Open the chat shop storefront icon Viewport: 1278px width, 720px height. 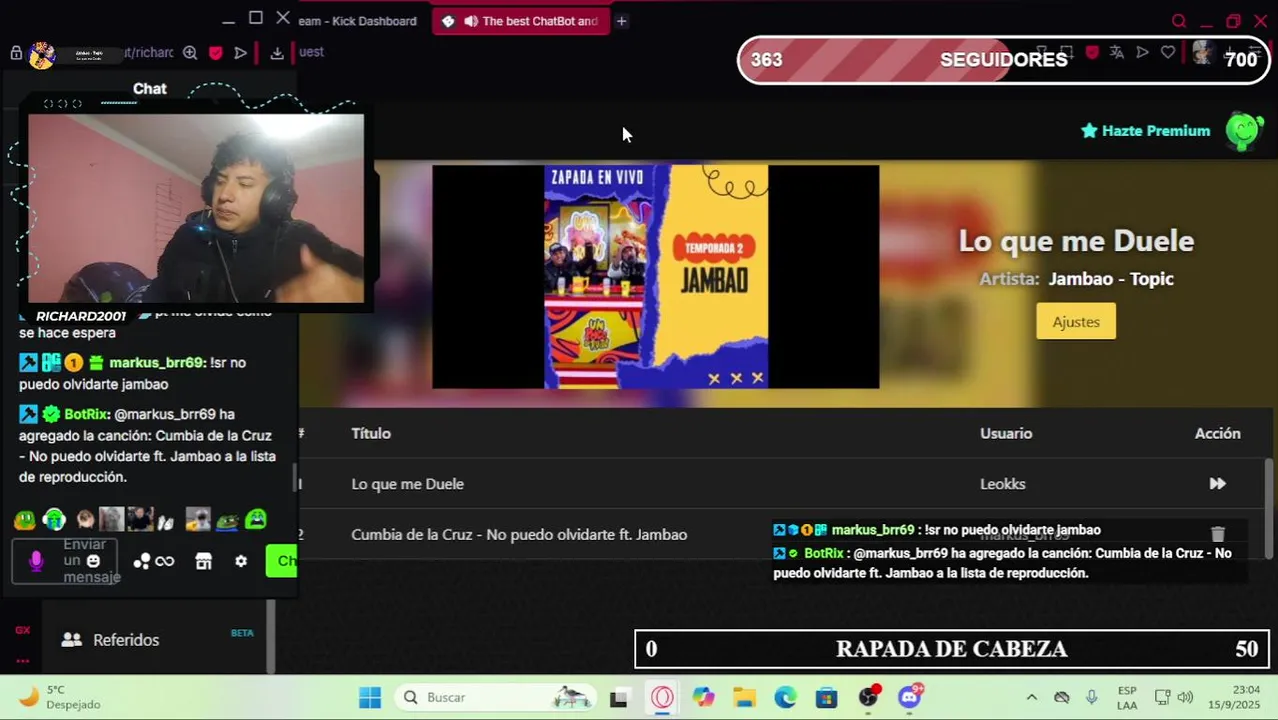[x=204, y=562]
